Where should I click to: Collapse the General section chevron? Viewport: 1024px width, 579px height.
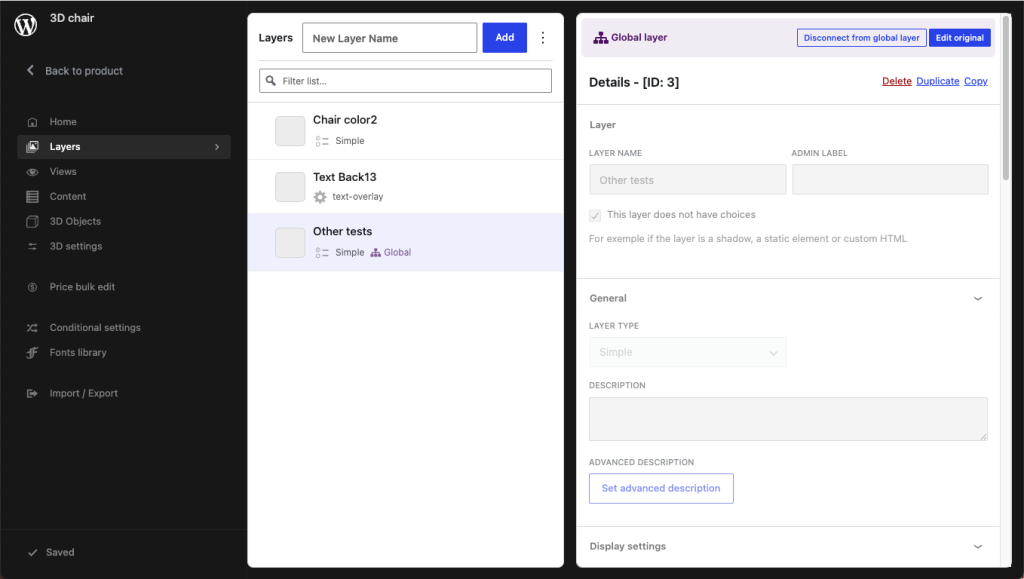[x=978, y=299]
